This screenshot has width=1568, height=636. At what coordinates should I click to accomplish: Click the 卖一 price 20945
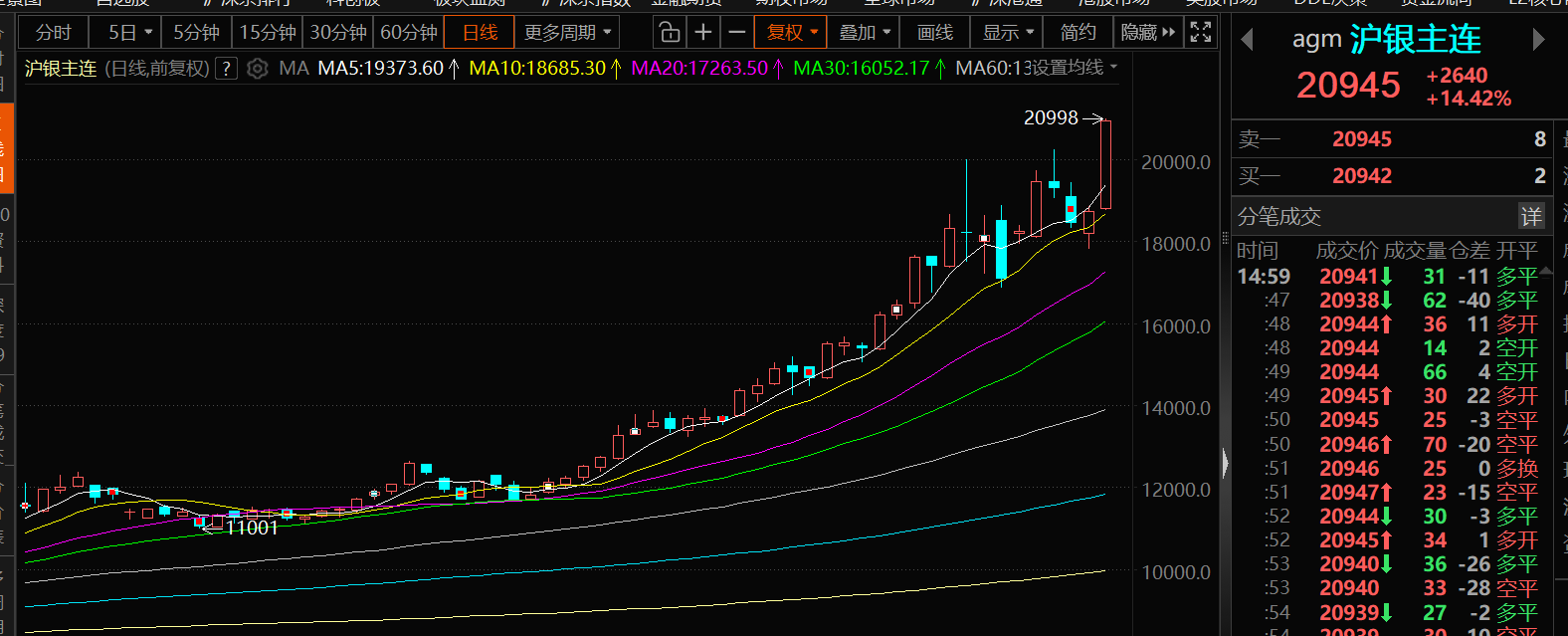(x=1362, y=139)
